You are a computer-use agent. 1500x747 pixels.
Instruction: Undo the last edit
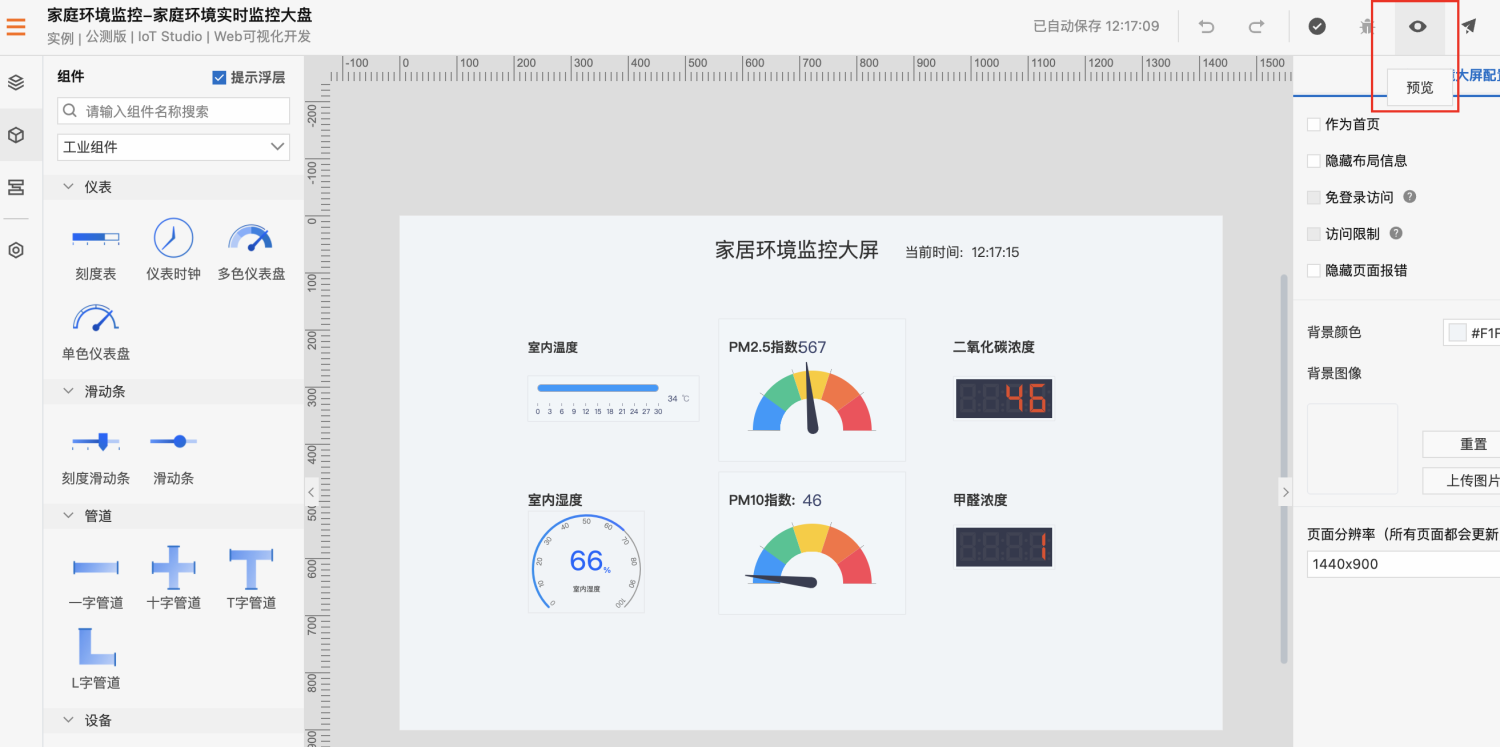(1207, 27)
